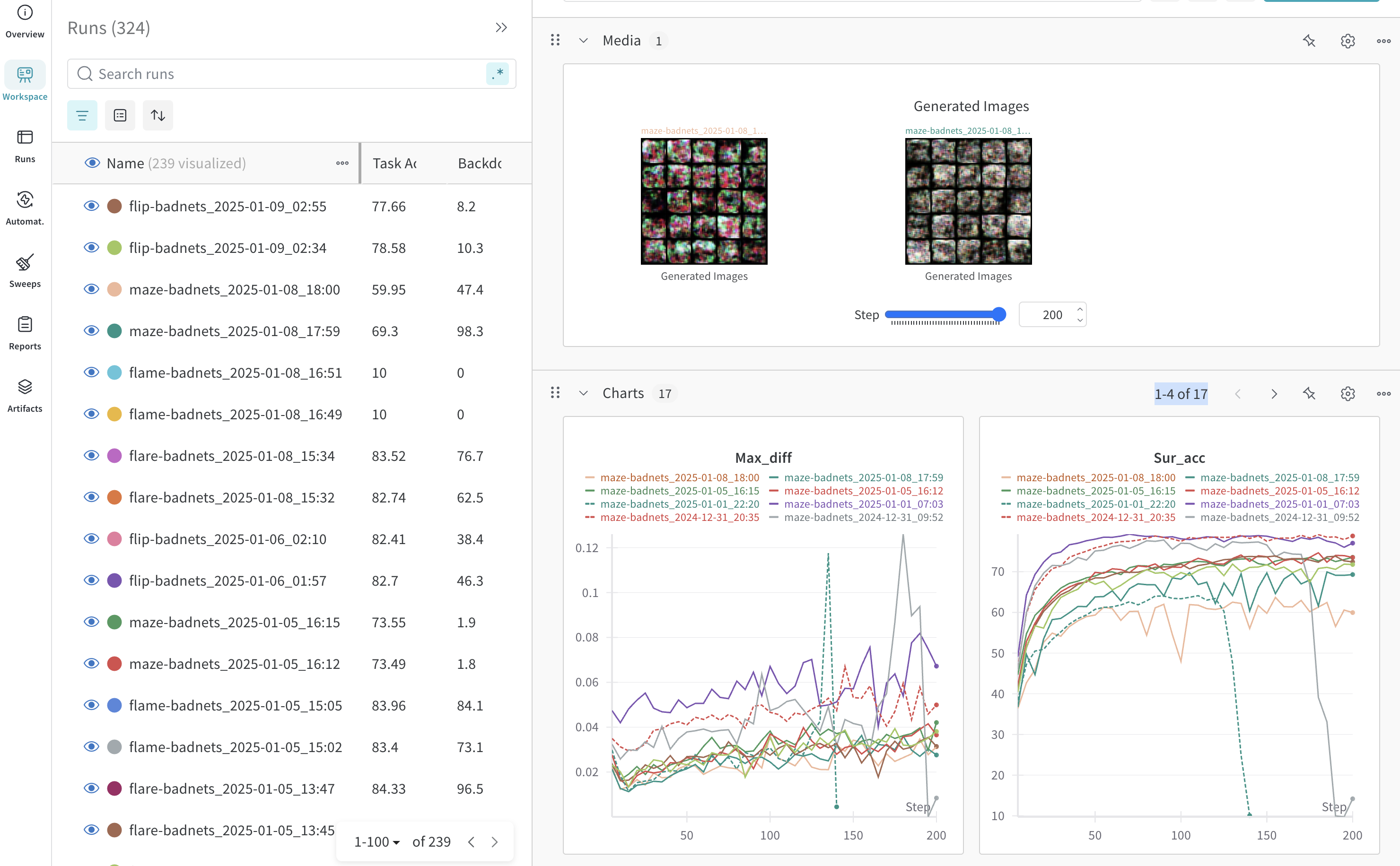Click the filter runs icon

tap(82, 116)
